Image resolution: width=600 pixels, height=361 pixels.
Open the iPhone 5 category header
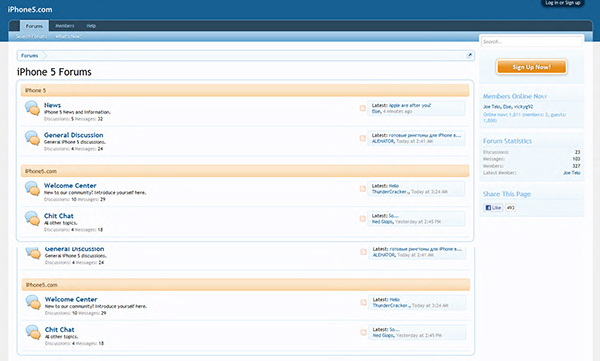(245, 90)
